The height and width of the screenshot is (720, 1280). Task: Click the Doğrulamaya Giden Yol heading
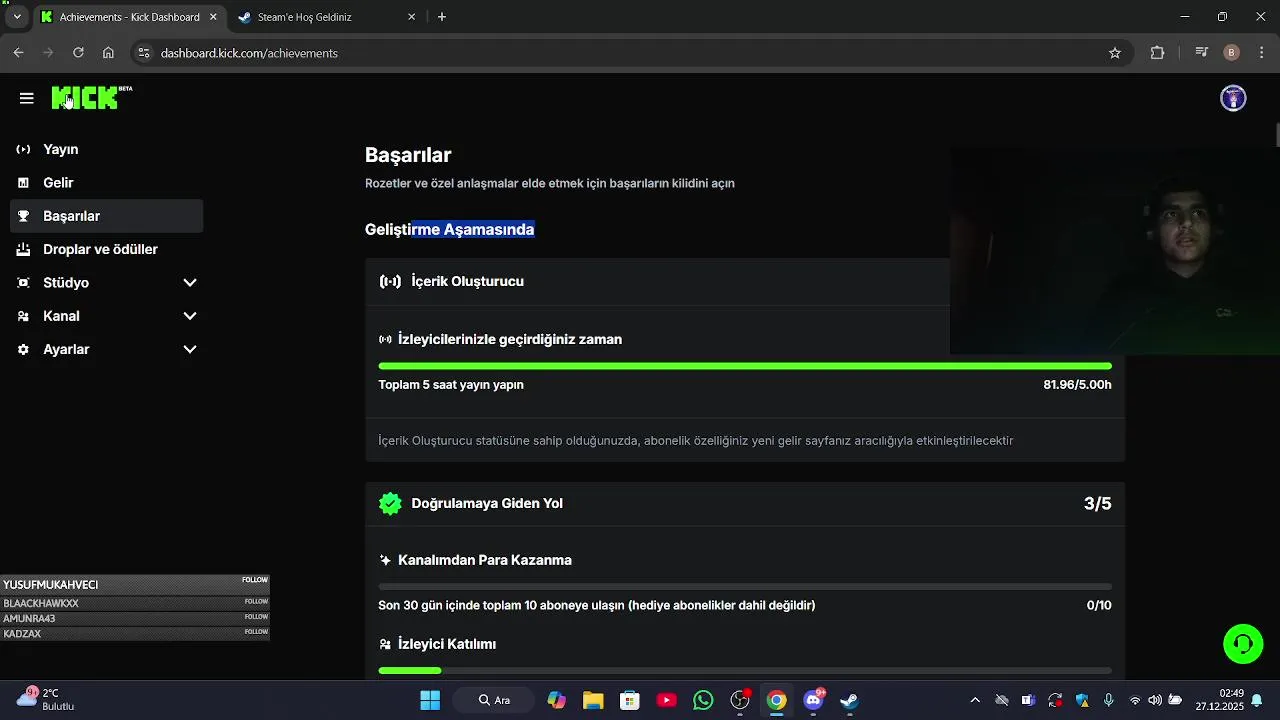[487, 503]
